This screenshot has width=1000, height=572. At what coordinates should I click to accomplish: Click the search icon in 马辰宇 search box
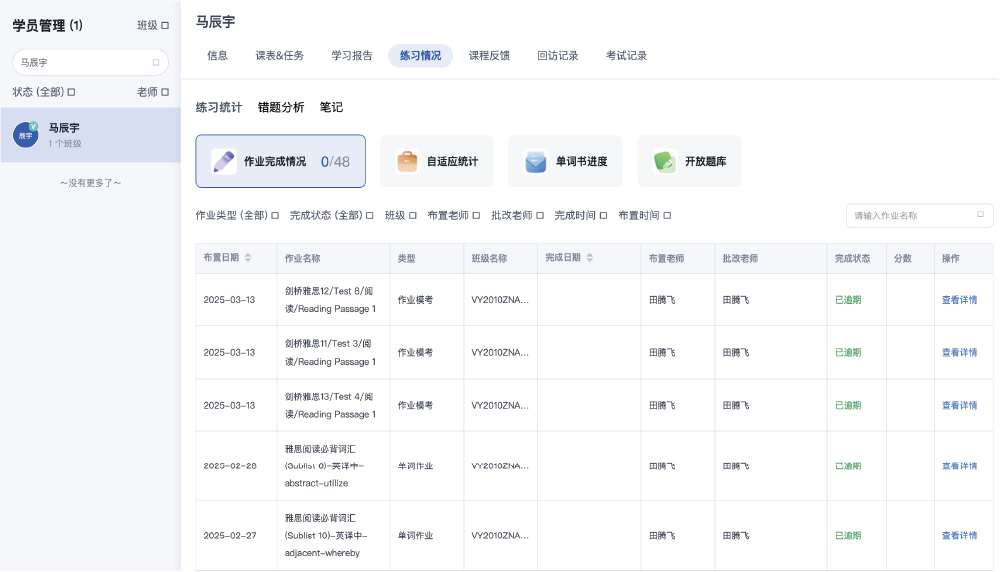pyautogui.click(x=155, y=62)
